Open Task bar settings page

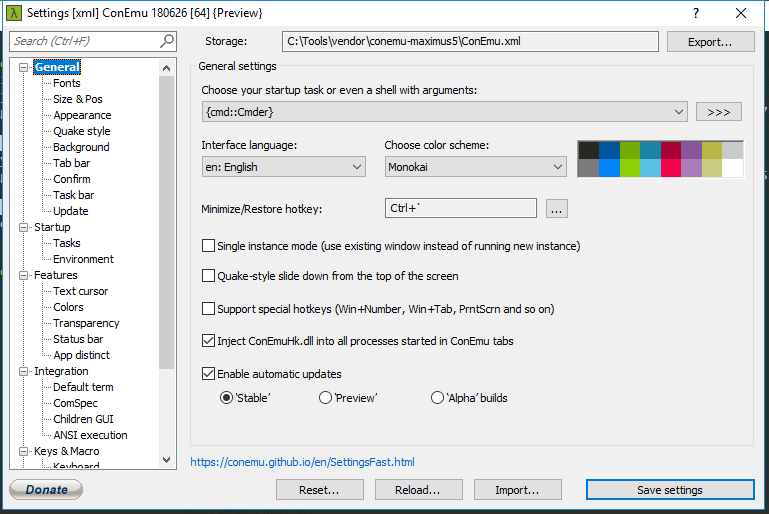tap(74, 195)
